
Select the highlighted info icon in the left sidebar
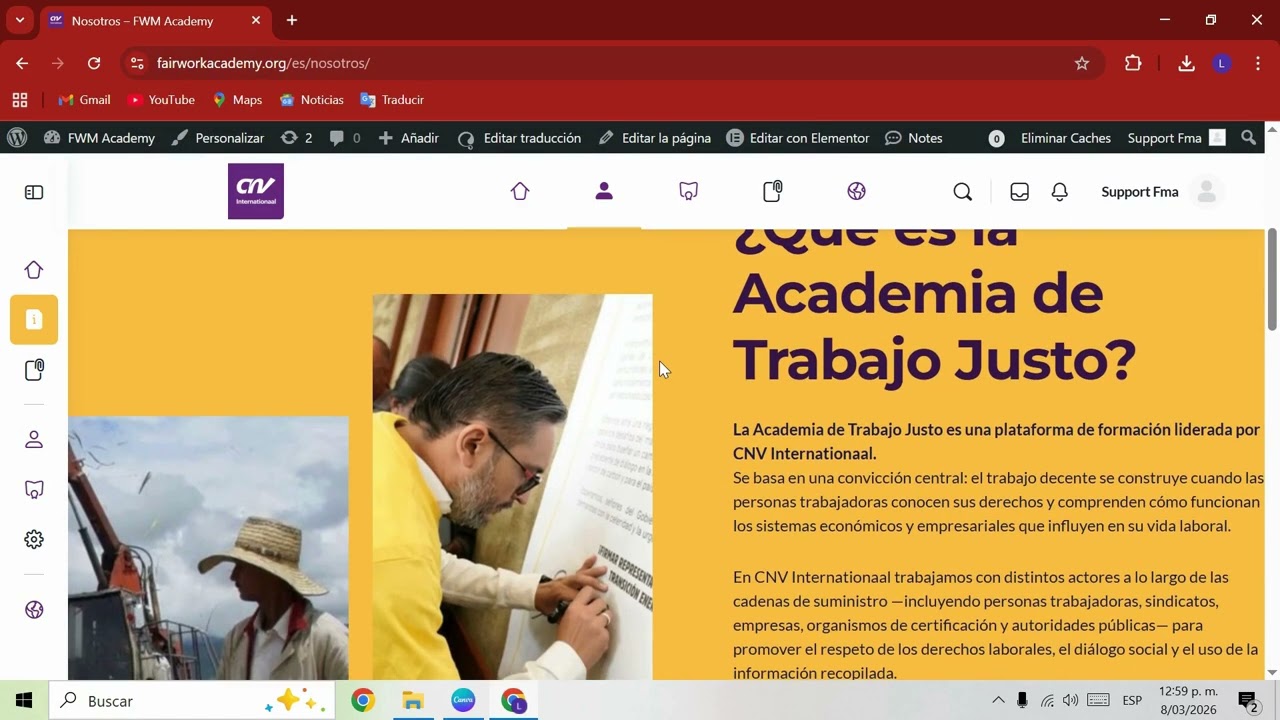tap(34, 320)
